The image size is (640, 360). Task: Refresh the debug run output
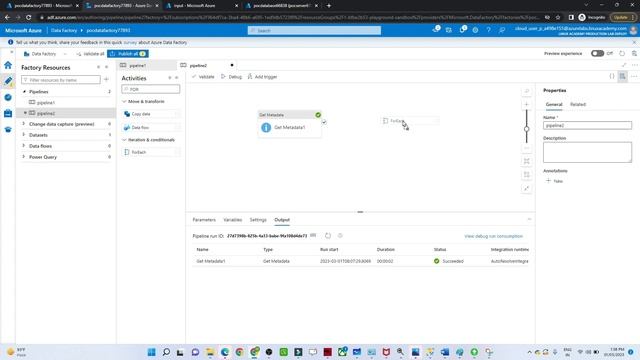328,236
